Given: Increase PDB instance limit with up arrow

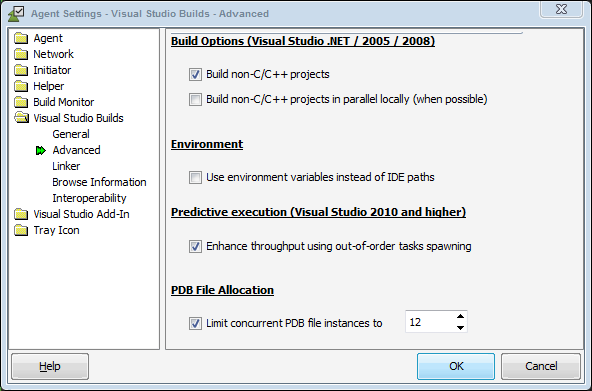Looking at the screenshot, I should (x=460, y=317).
